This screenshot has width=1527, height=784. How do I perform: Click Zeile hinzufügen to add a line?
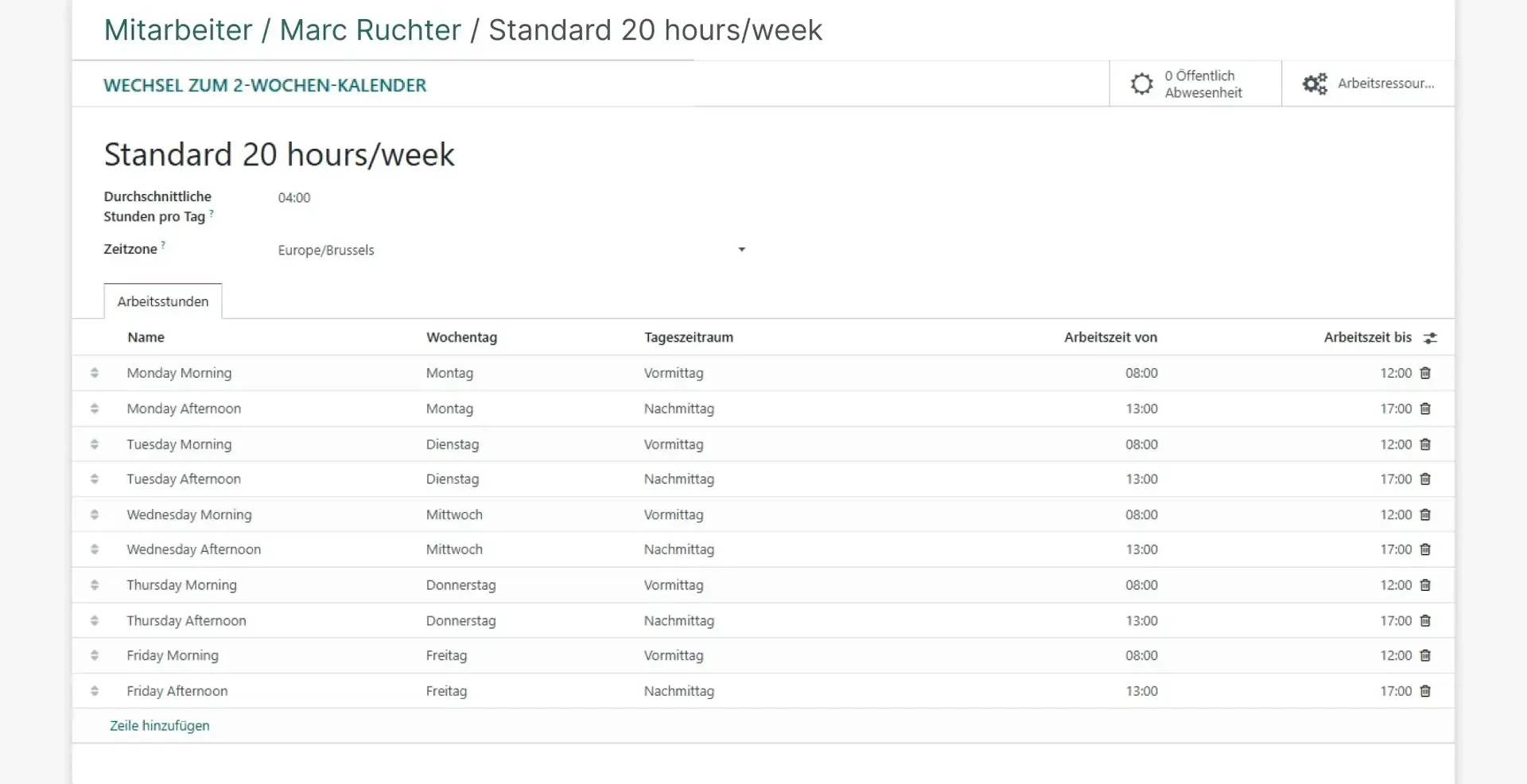(x=160, y=726)
